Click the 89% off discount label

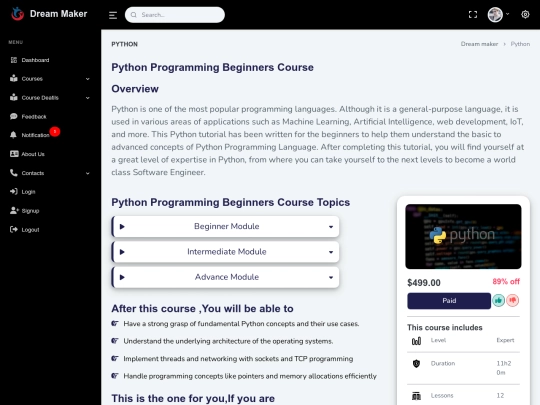506,281
